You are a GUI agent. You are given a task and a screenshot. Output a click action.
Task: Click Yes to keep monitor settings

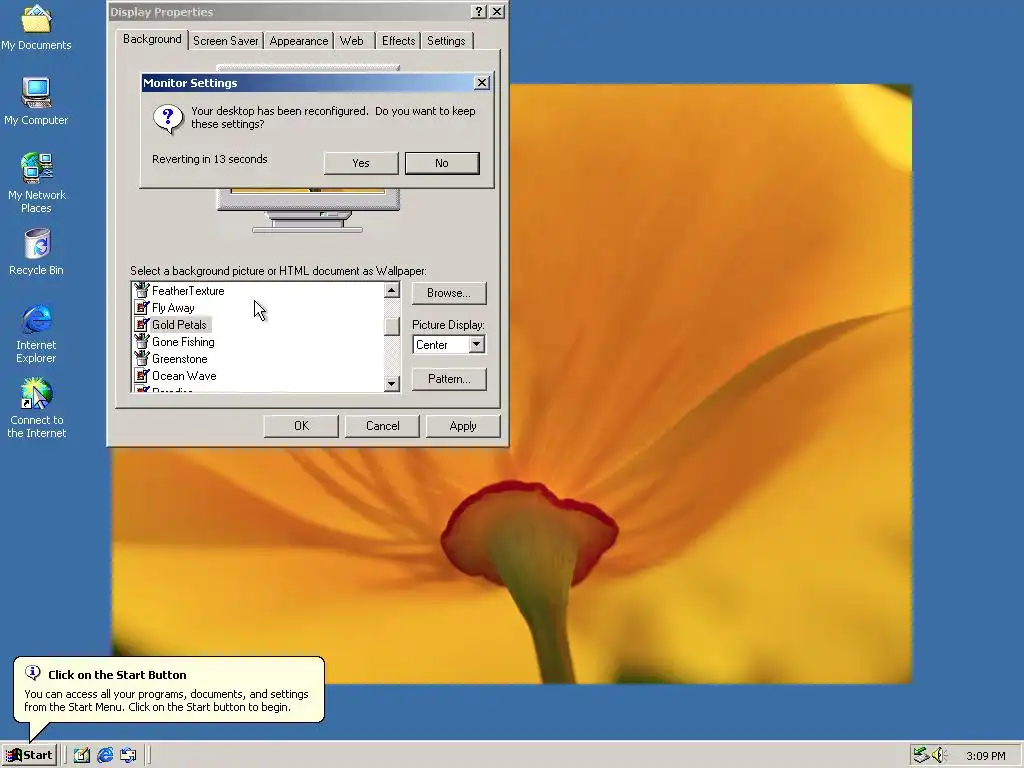(360, 163)
